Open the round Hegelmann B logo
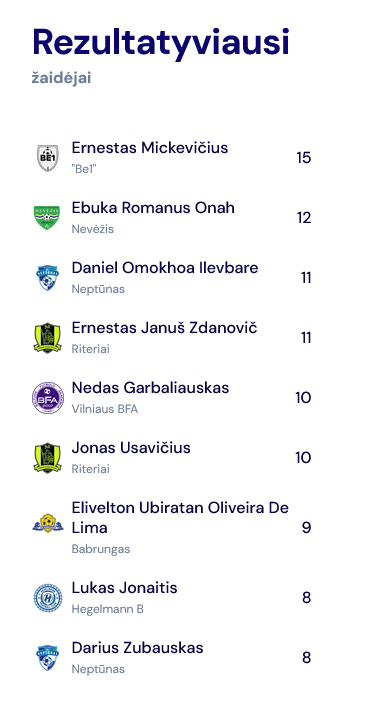 pos(47,598)
